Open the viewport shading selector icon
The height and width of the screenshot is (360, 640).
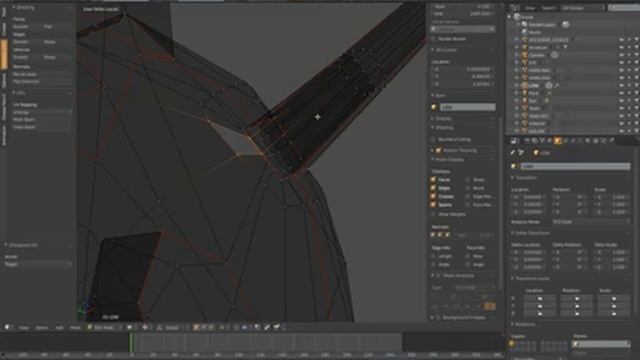point(129,327)
